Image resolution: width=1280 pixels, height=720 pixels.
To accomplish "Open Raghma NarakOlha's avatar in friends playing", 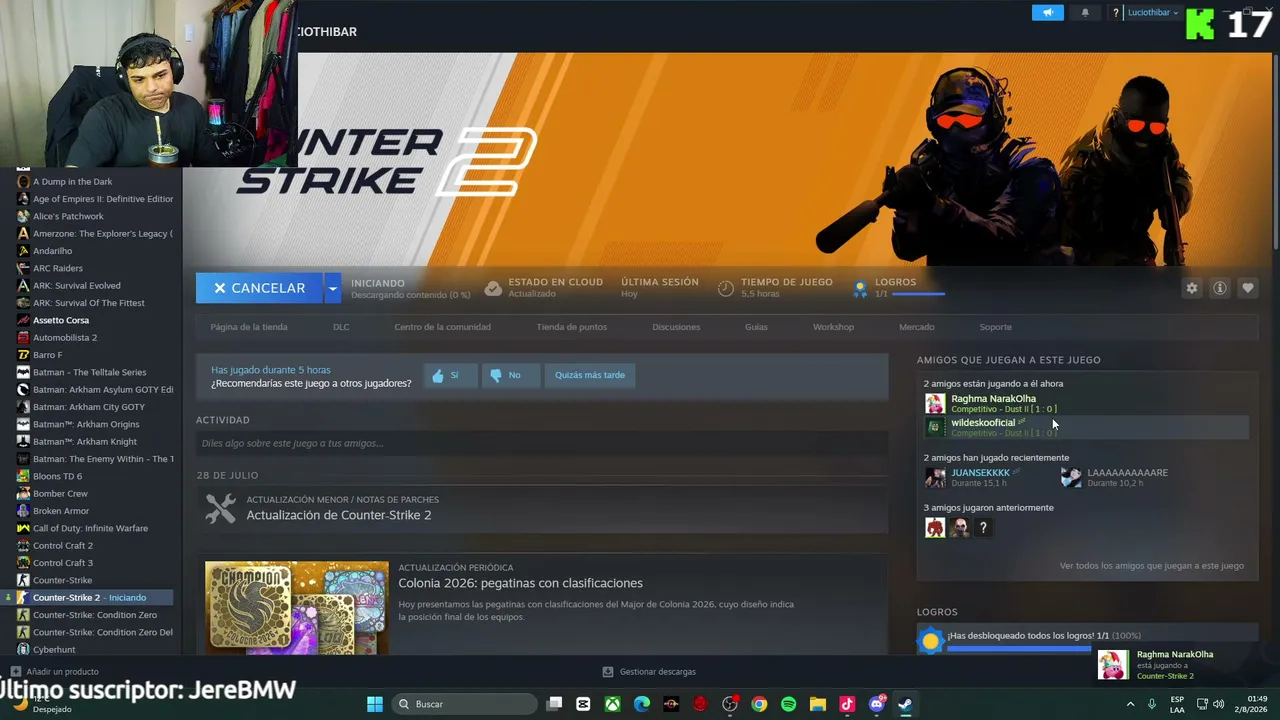I will pos(934,403).
